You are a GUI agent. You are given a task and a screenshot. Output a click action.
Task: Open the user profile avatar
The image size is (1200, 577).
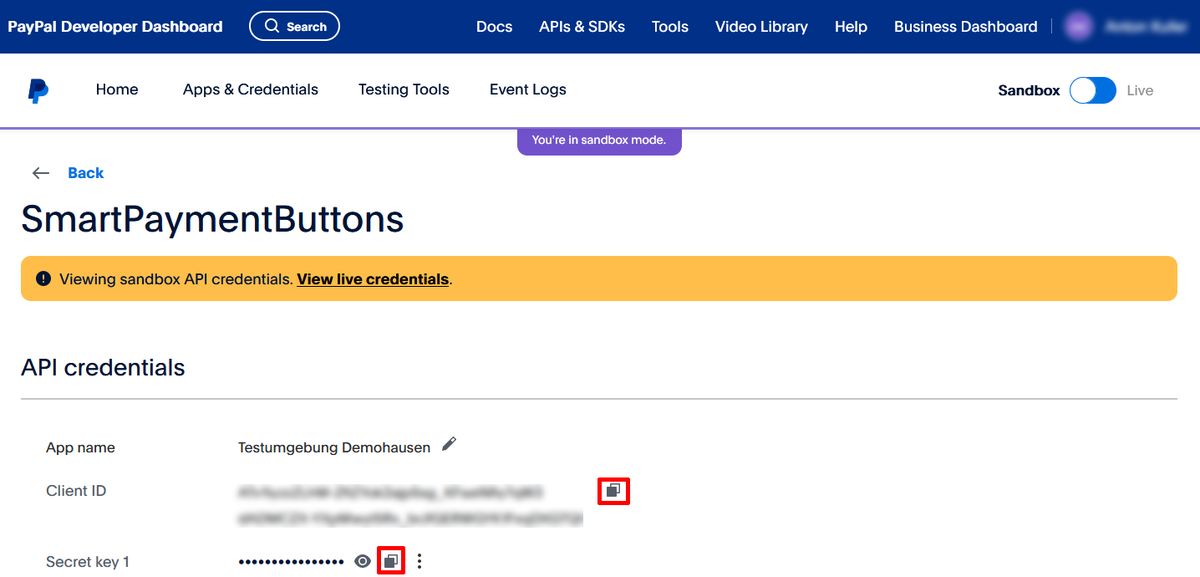[x=1078, y=27]
